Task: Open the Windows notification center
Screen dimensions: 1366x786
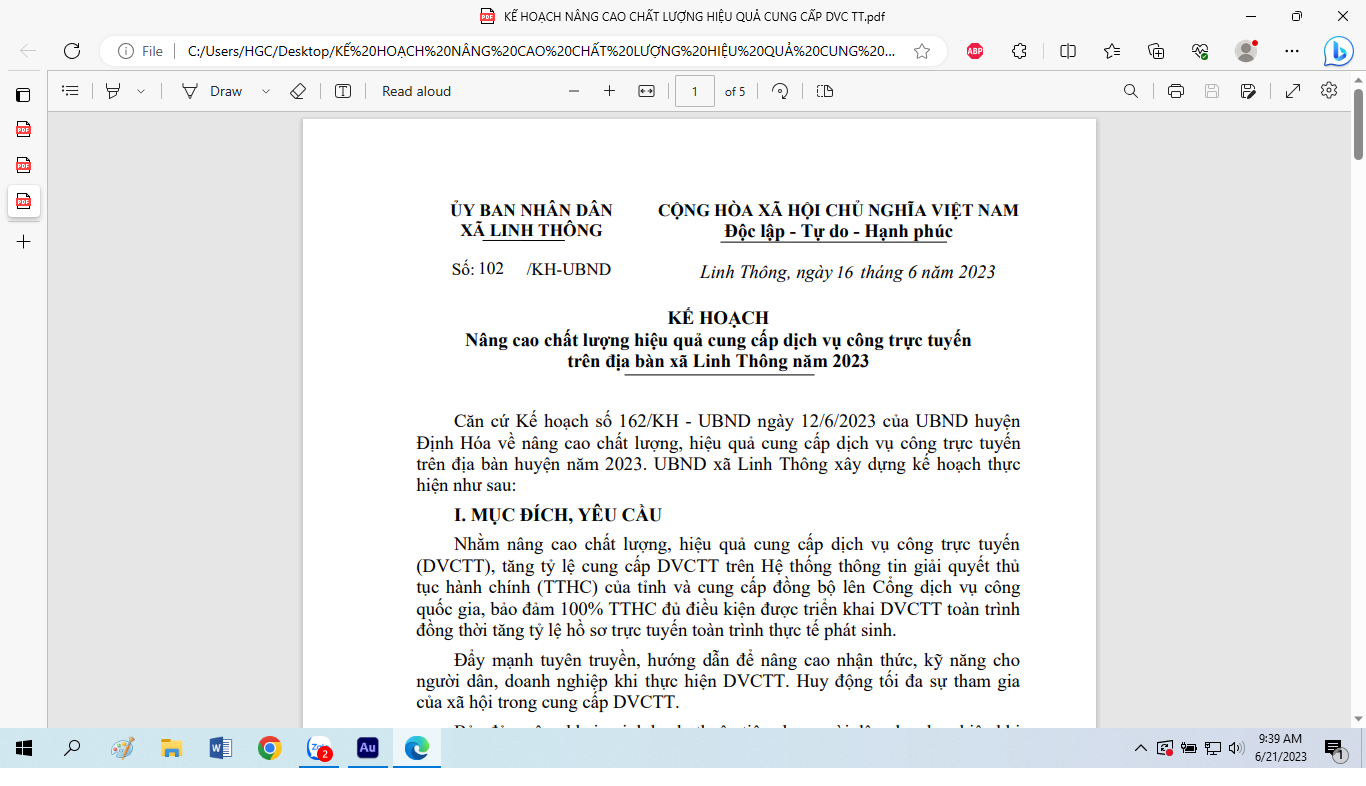Action: (x=1334, y=748)
